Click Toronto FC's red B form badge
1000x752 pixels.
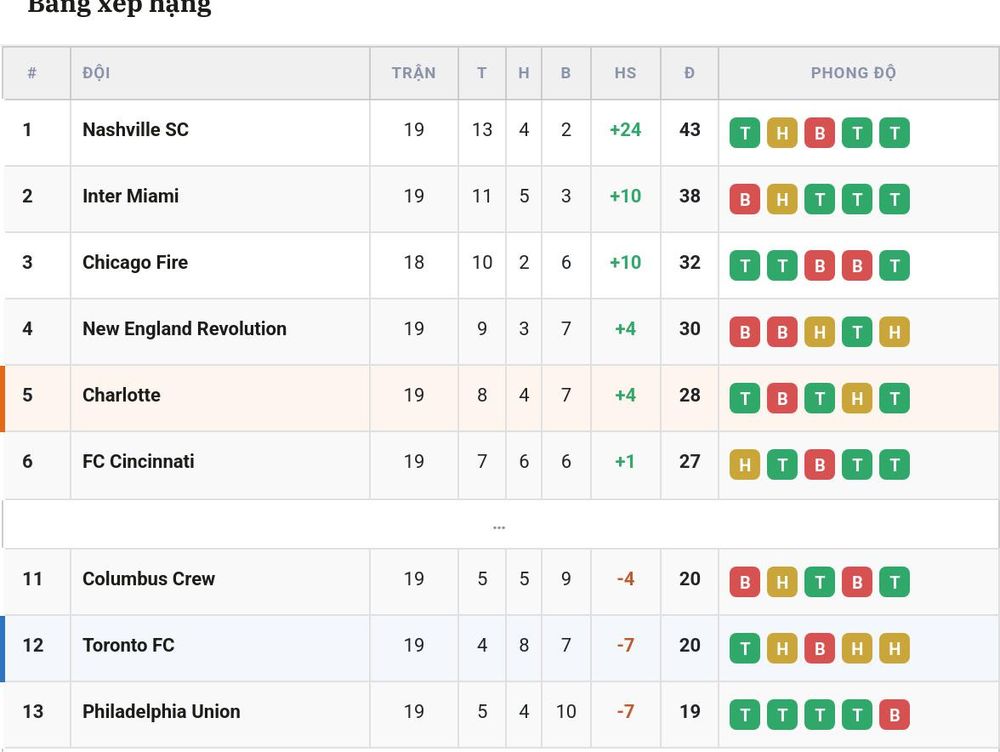(x=820, y=649)
